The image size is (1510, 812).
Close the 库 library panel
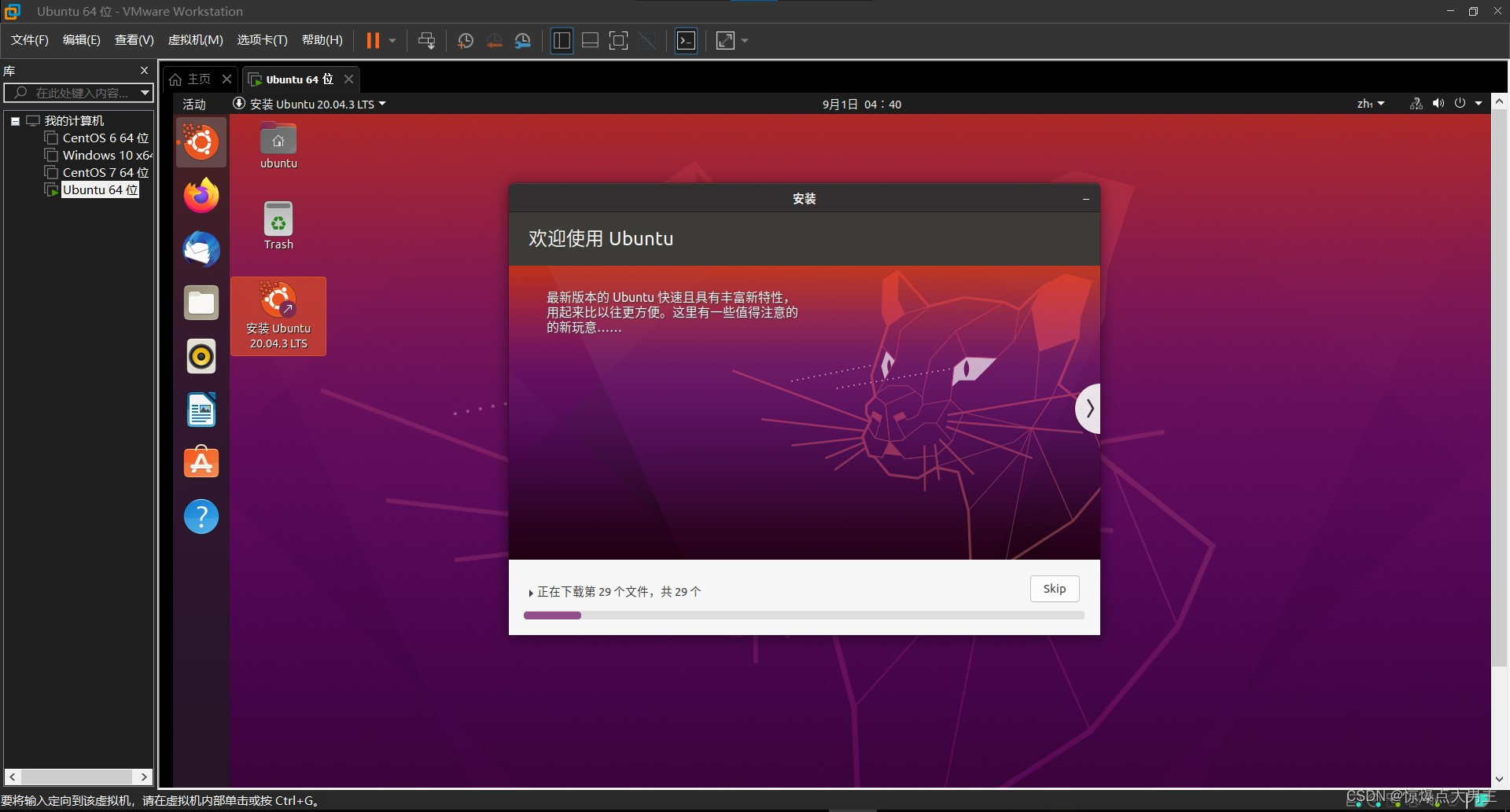(x=144, y=70)
